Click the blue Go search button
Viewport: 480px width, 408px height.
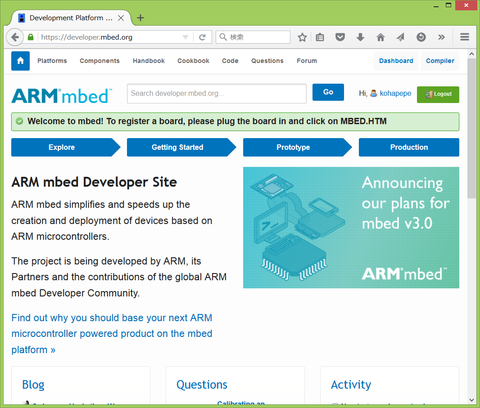coord(328,92)
